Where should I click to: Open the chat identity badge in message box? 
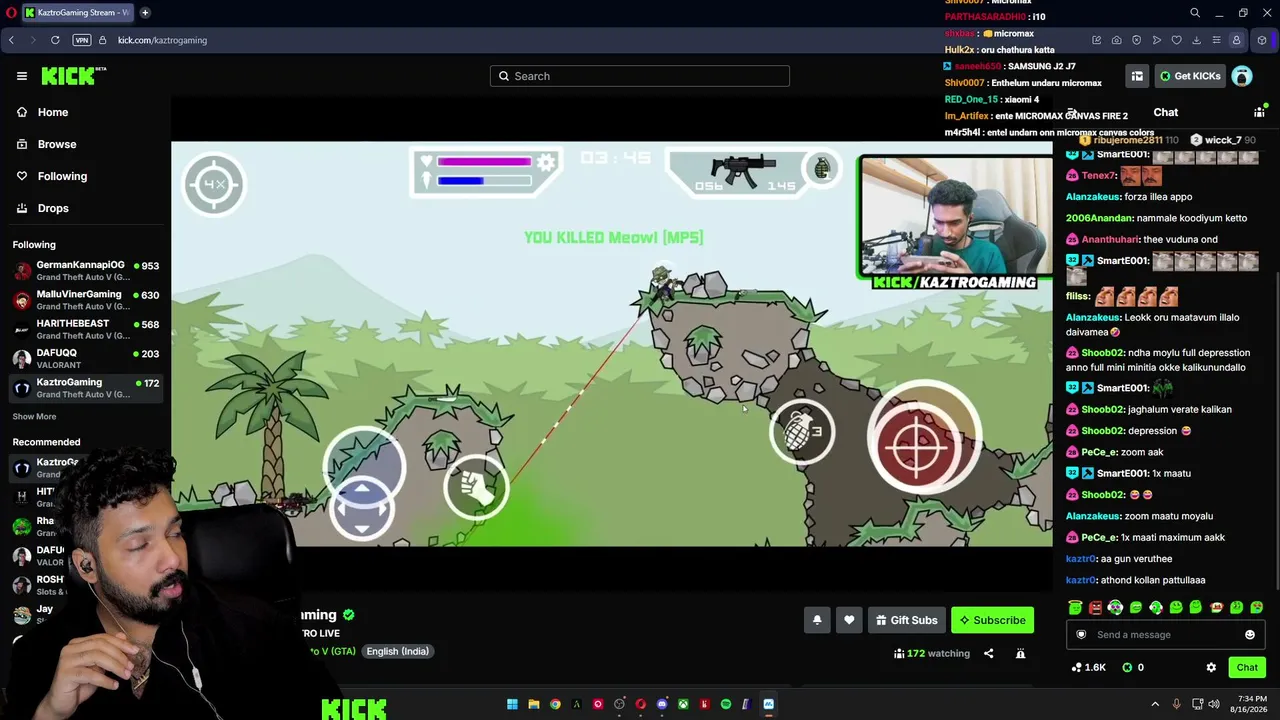coord(1081,635)
